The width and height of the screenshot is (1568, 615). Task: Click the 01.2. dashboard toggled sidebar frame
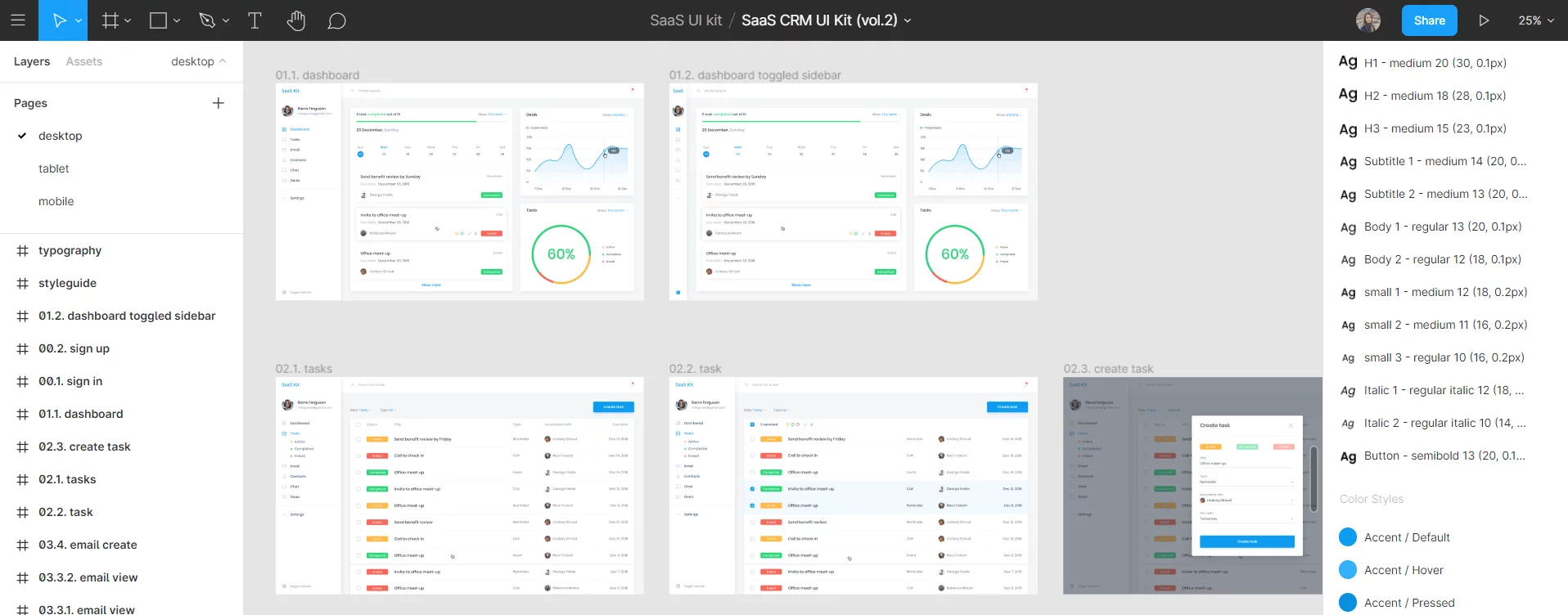pyautogui.click(x=854, y=191)
